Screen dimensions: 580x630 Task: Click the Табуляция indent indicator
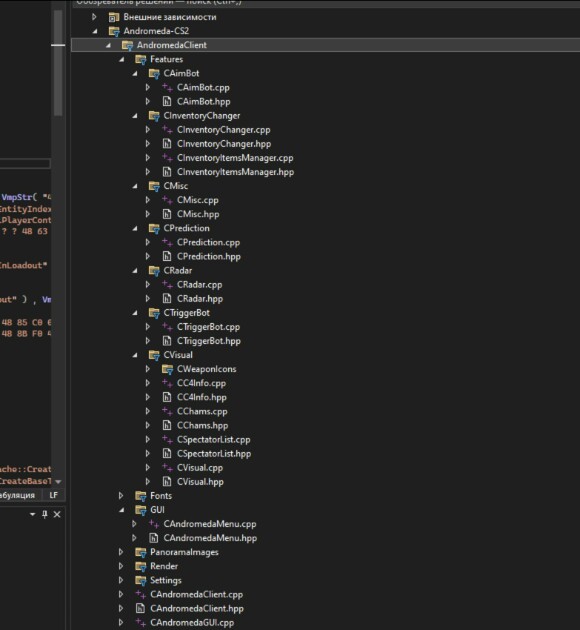pyautogui.click(x=17, y=495)
